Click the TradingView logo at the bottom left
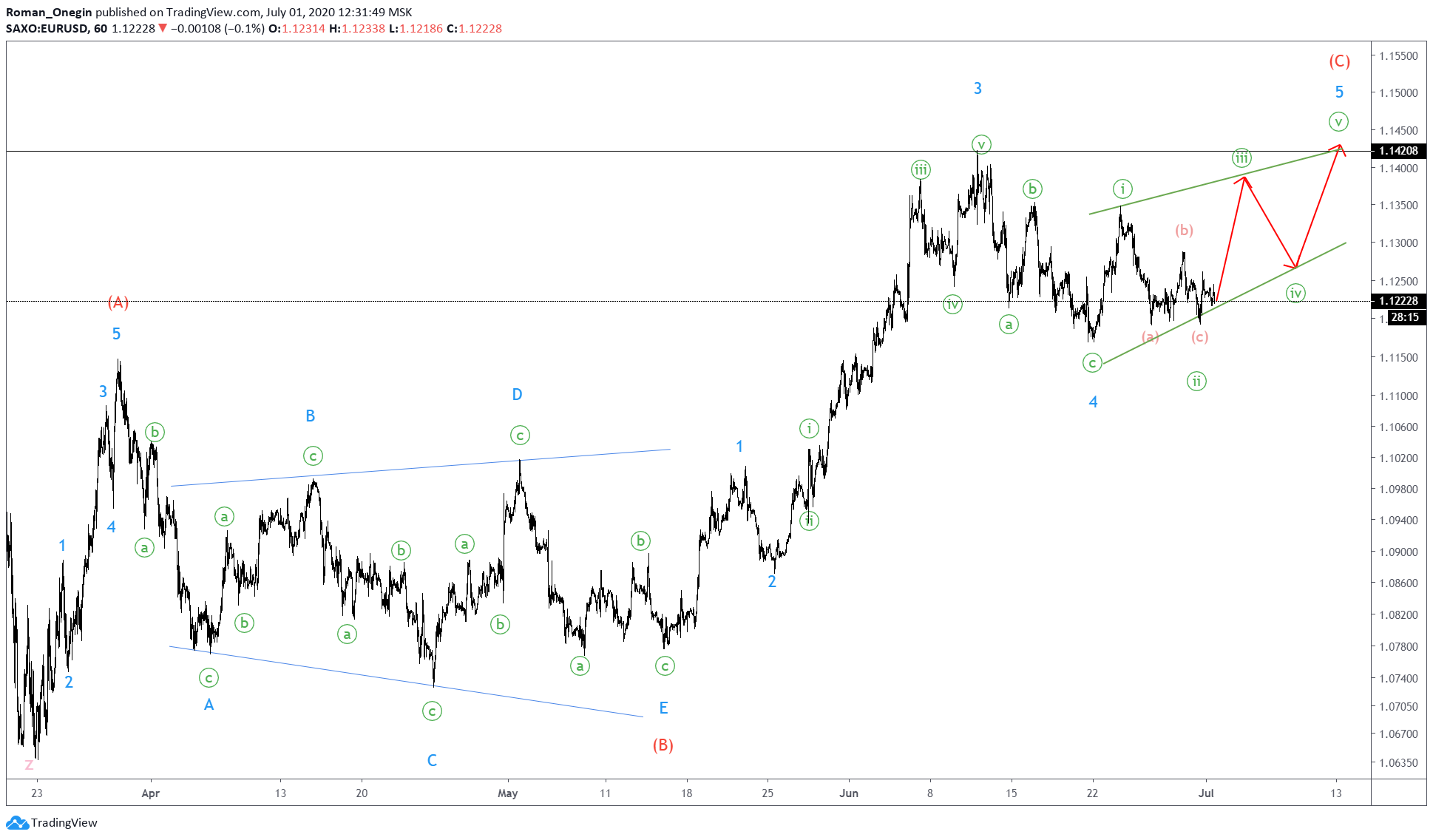1433x840 pixels. 52,822
